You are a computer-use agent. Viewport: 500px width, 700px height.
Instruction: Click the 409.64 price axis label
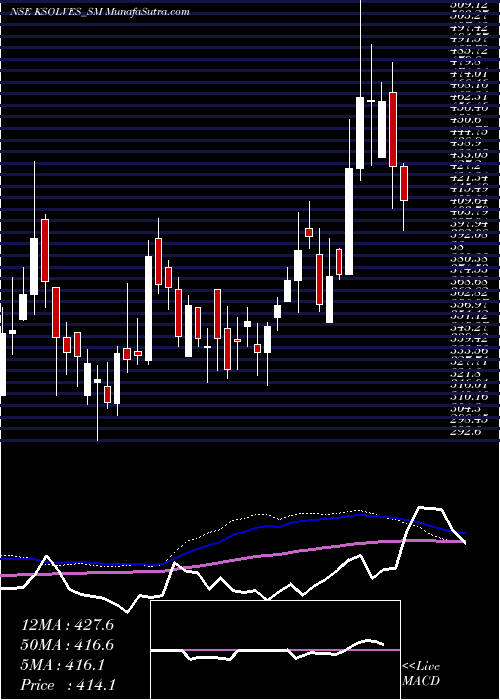point(468,200)
